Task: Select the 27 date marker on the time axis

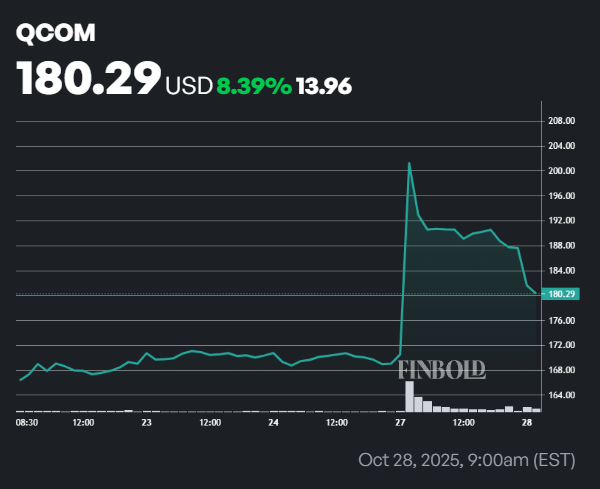Action: click(x=400, y=423)
